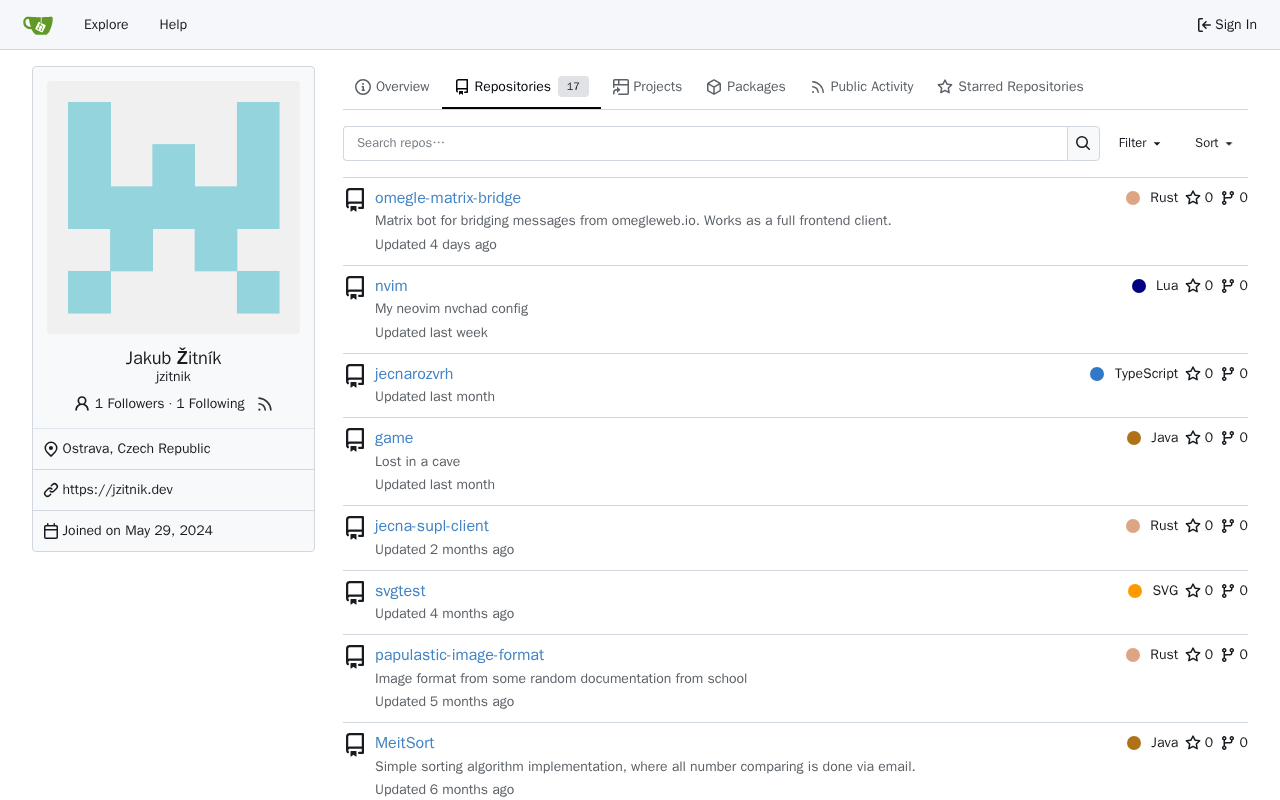Click the Rust color dot on omegle-matrix-bridge
The width and height of the screenshot is (1280, 800).
1133,198
